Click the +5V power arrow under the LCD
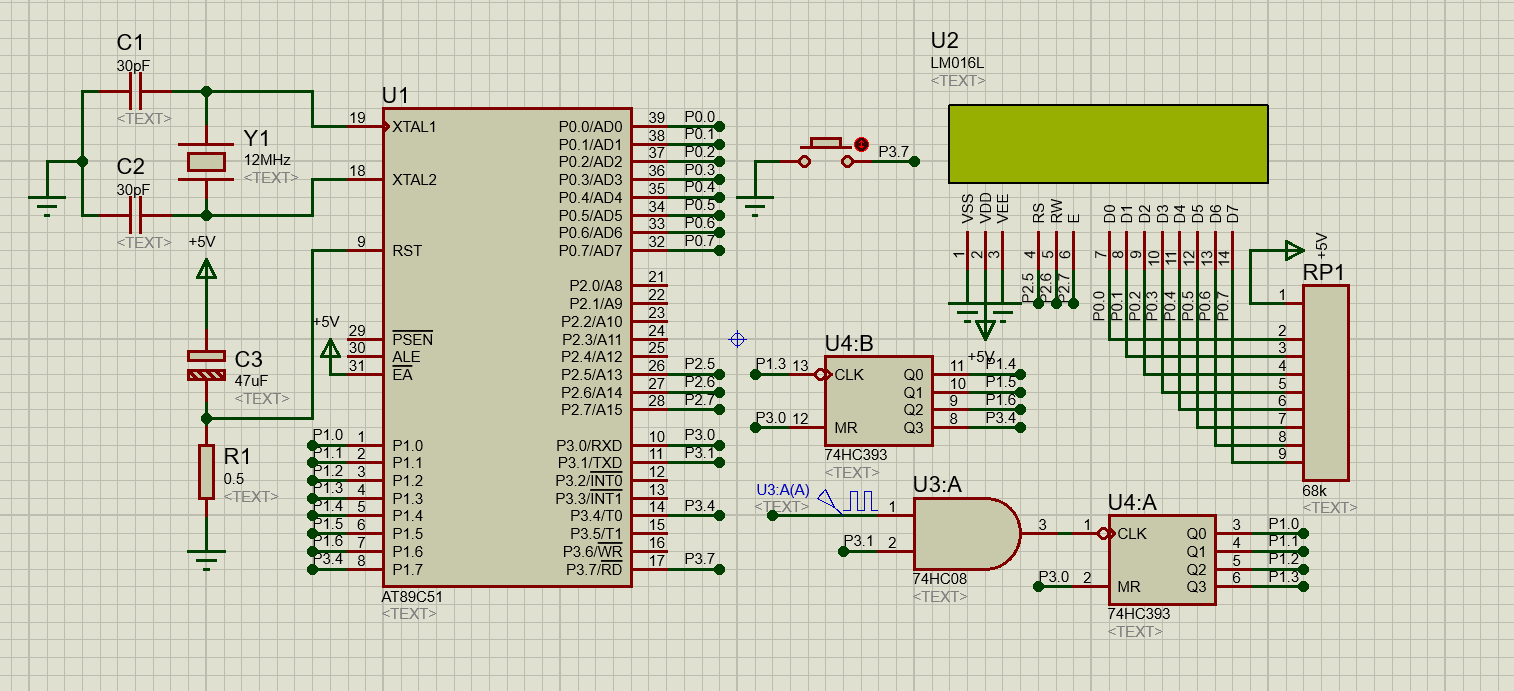The image size is (1514, 691). click(986, 329)
